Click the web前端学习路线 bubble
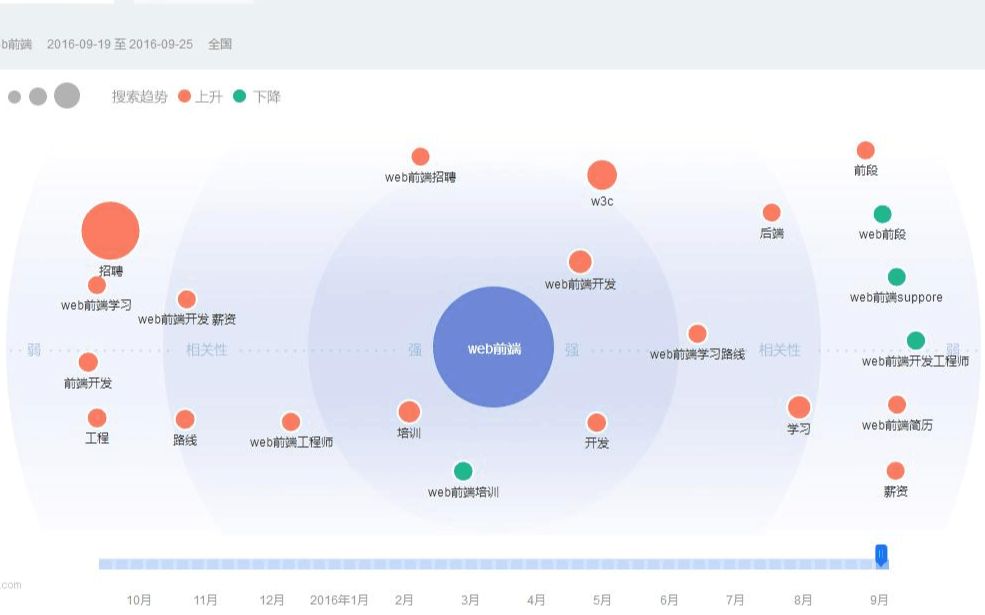Screen dimensions: 985x615 (697, 334)
